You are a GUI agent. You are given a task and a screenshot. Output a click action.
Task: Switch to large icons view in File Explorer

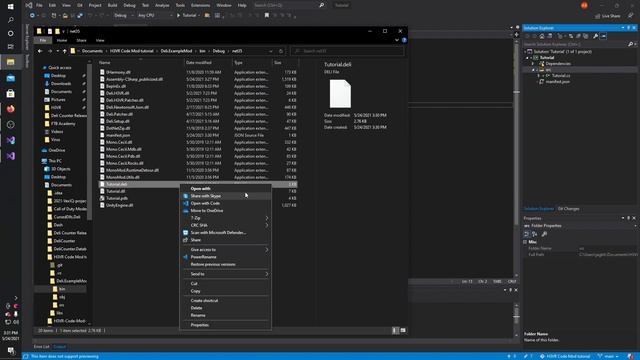coord(403,330)
